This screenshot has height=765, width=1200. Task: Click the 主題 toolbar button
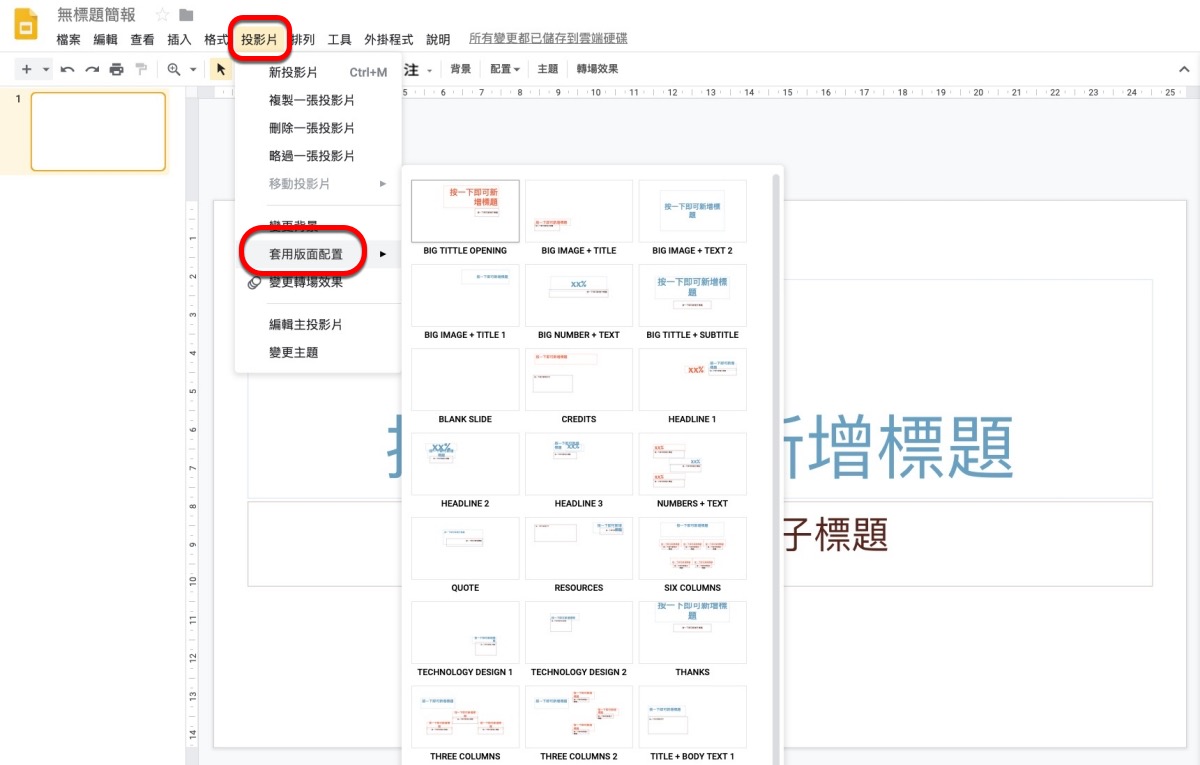547,69
